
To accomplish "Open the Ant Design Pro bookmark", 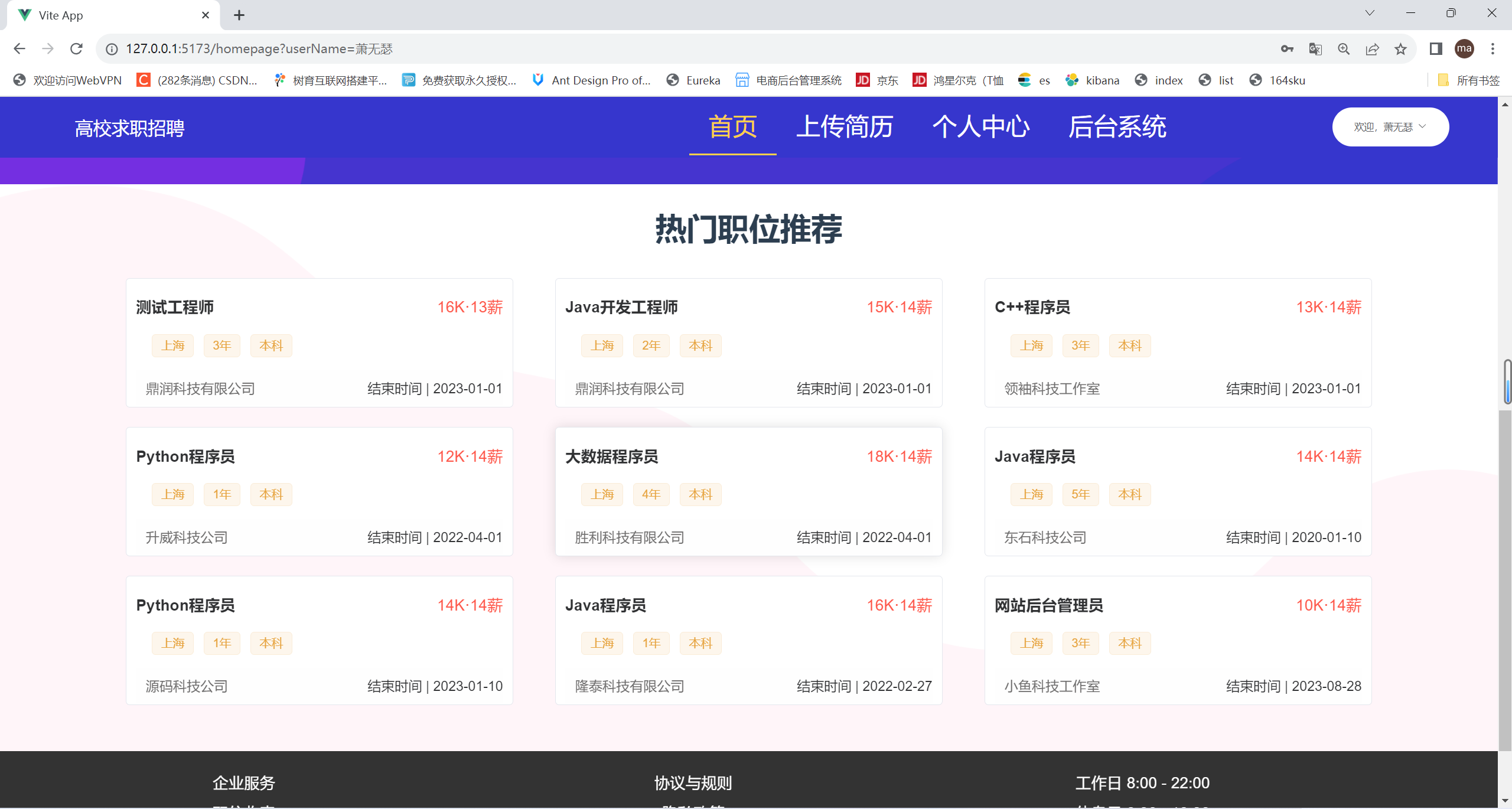I will 591,80.
